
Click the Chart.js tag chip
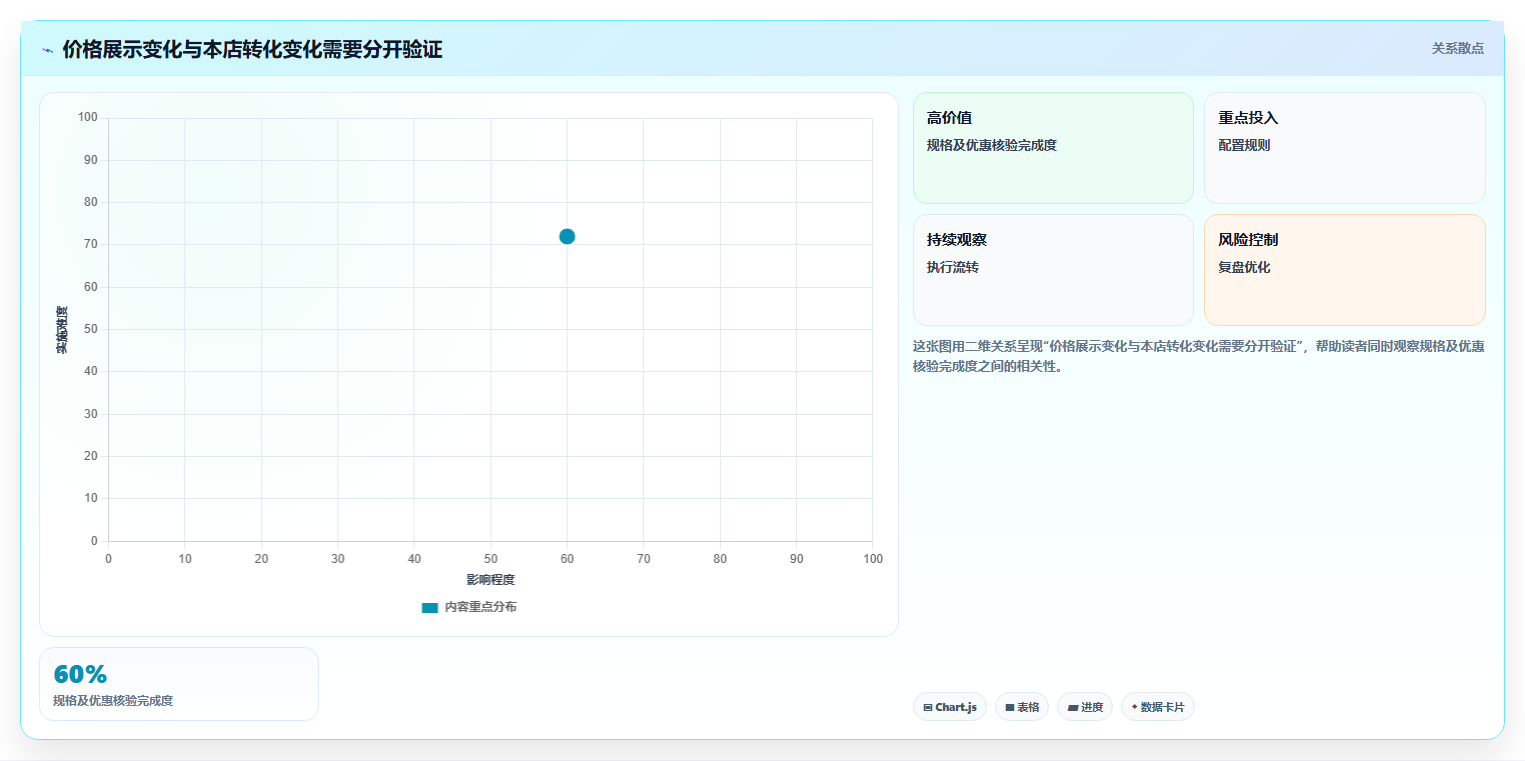(x=949, y=707)
